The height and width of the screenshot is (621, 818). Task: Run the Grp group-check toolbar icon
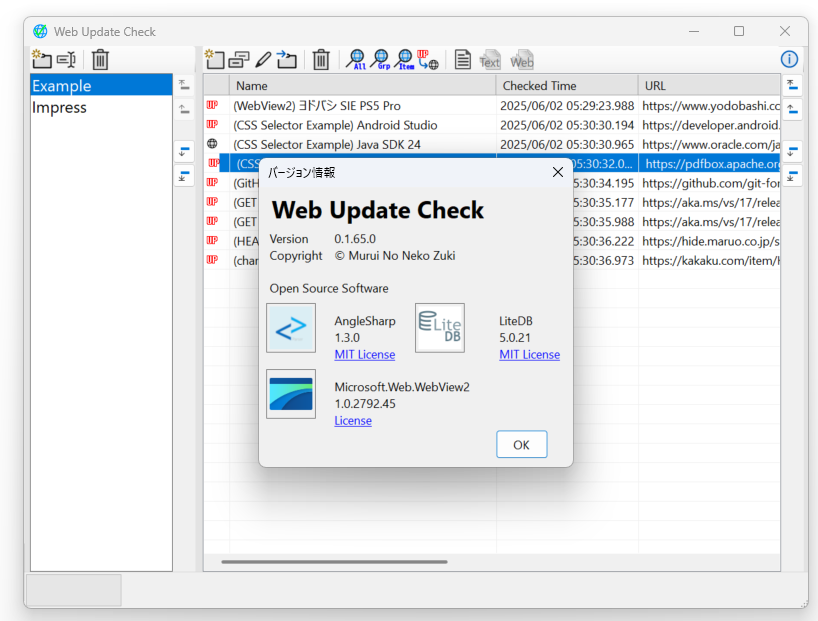[x=381, y=60]
